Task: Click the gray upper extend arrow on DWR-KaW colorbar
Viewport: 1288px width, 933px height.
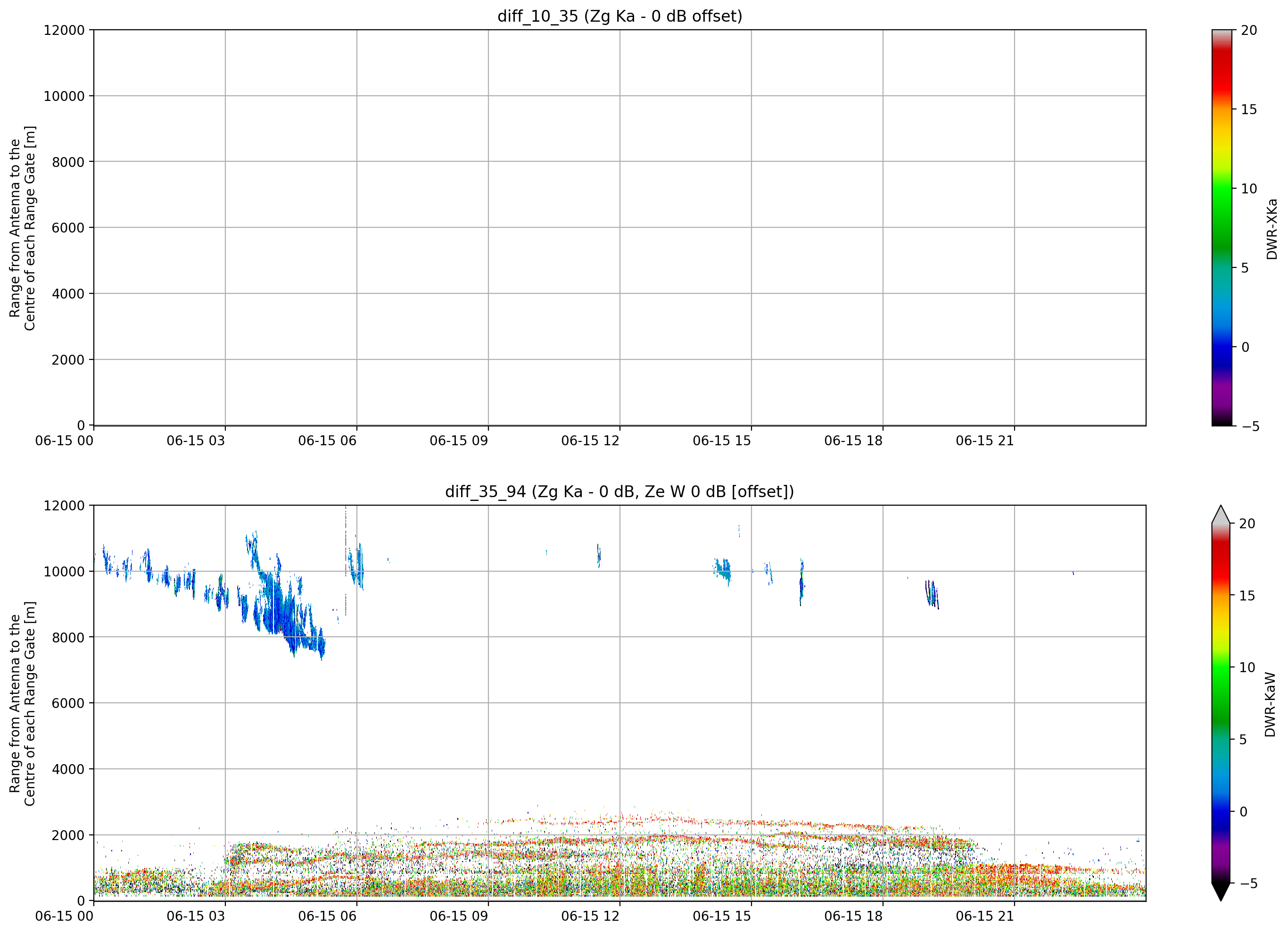Action: (1221, 515)
